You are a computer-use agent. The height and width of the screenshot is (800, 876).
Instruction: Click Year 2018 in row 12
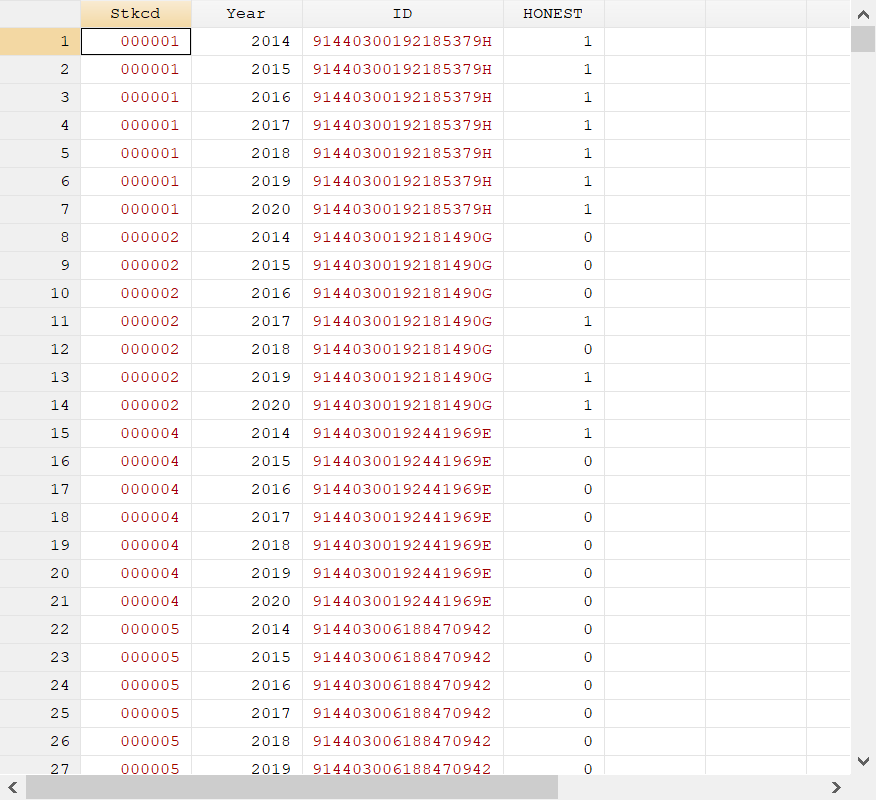[247, 349]
